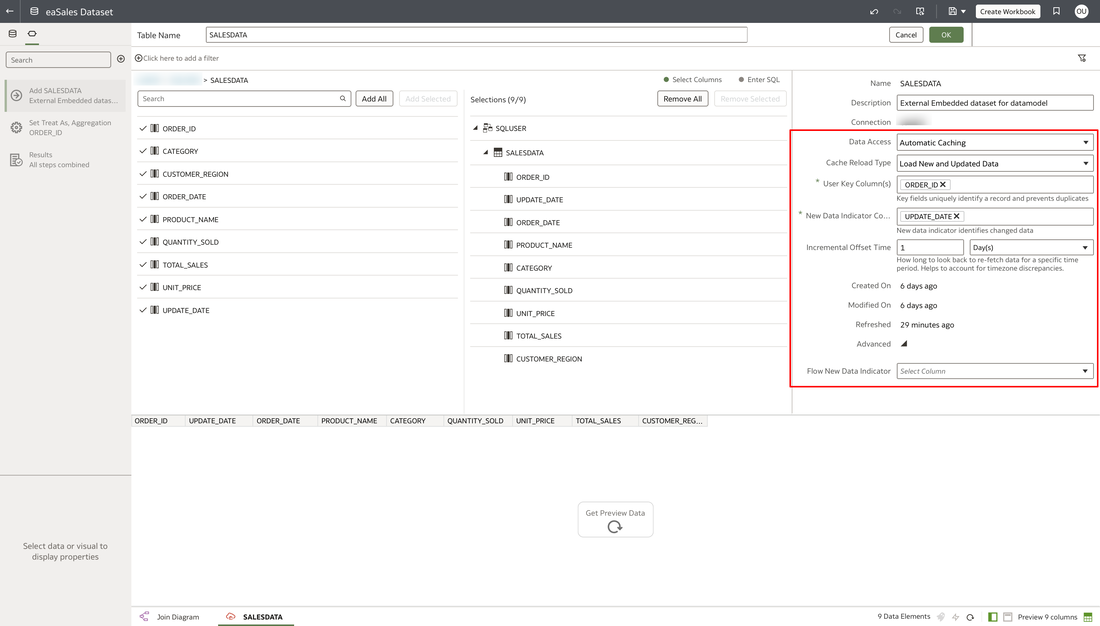Image resolution: width=1100 pixels, height=626 pixels.
Task: Toggle the ORDER_DATE checkmark in available columns
Action: point(143,197)
